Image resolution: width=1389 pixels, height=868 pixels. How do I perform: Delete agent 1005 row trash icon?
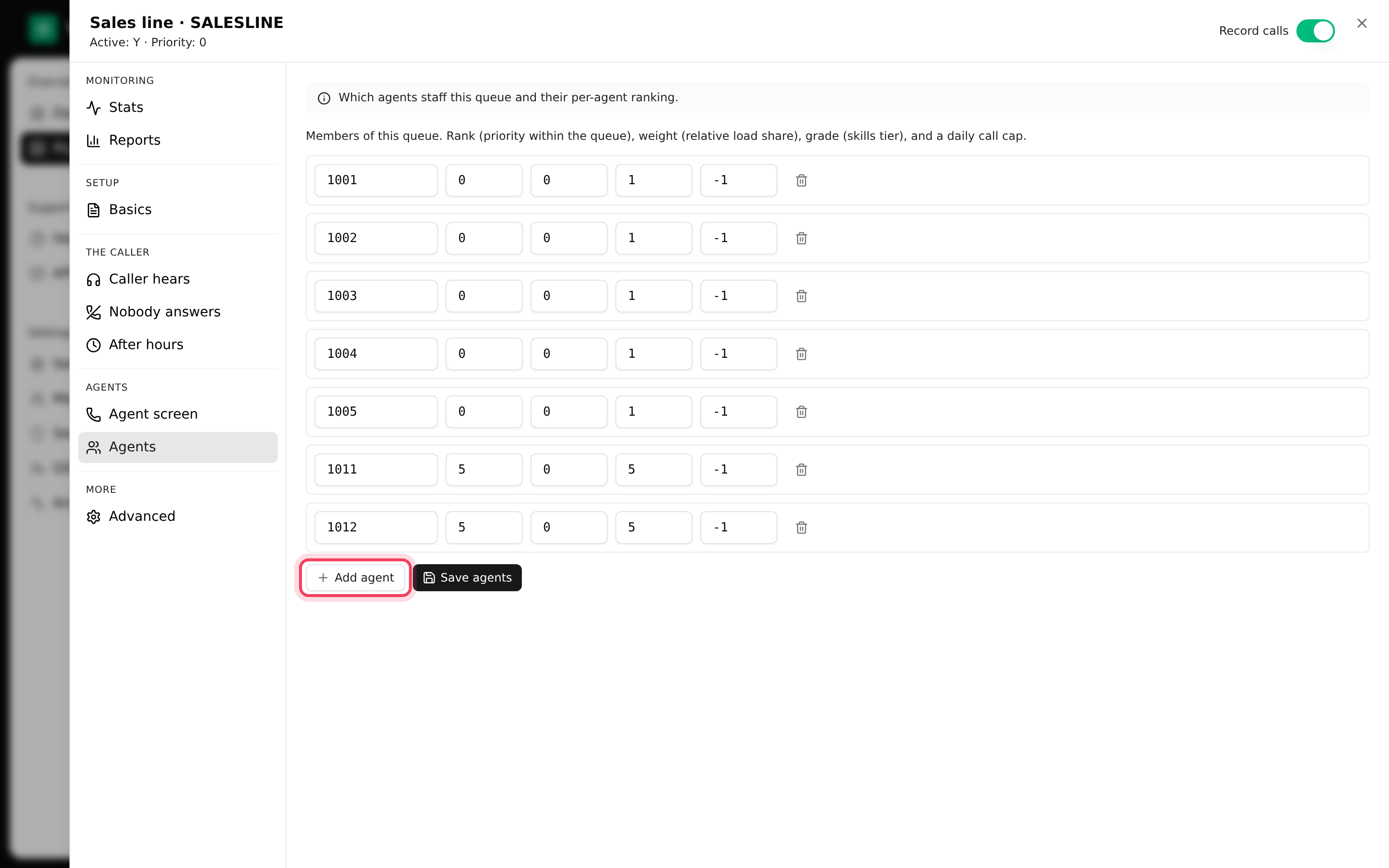(x=801, y=412)
